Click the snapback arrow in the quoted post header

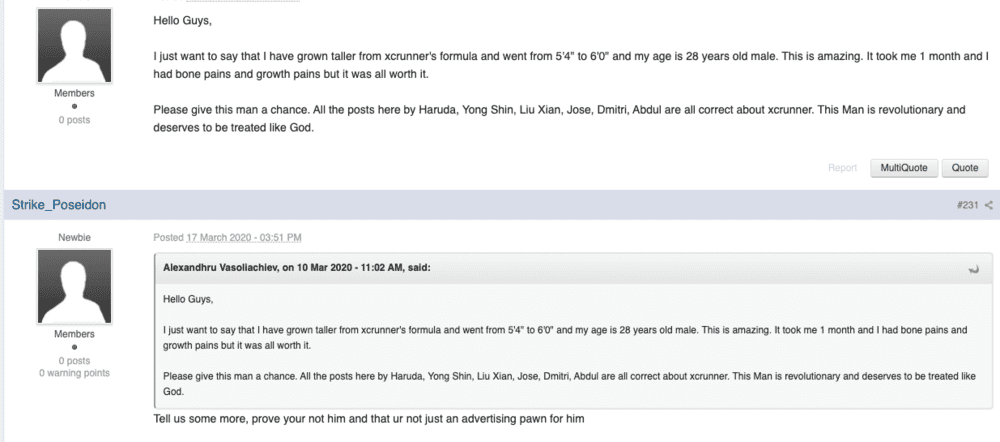[974, 269]
